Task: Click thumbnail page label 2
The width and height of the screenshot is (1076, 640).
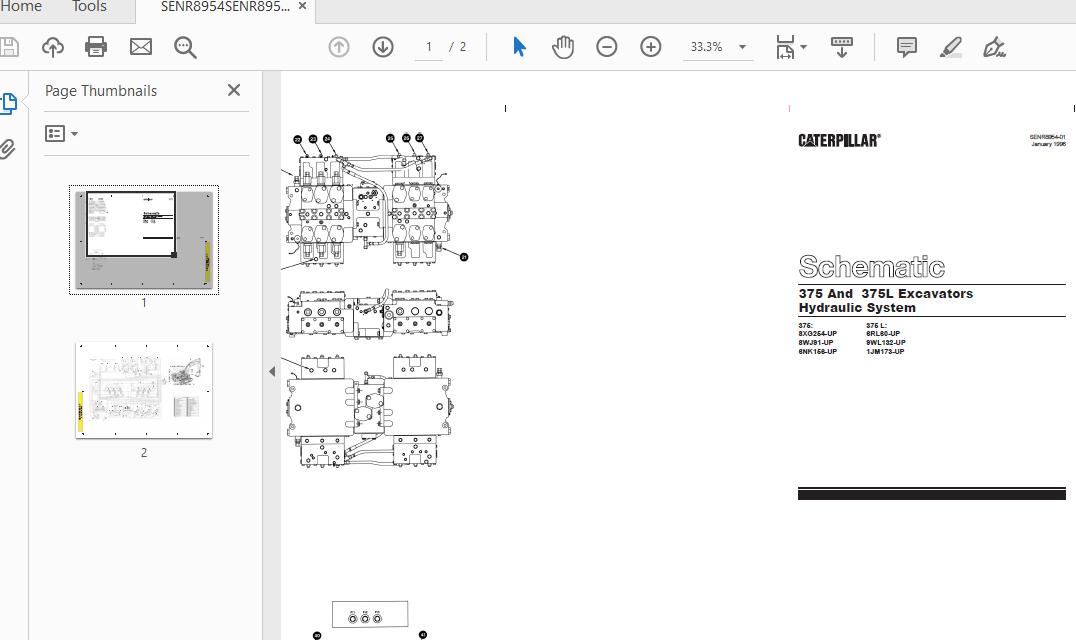Action: point(143,453)
